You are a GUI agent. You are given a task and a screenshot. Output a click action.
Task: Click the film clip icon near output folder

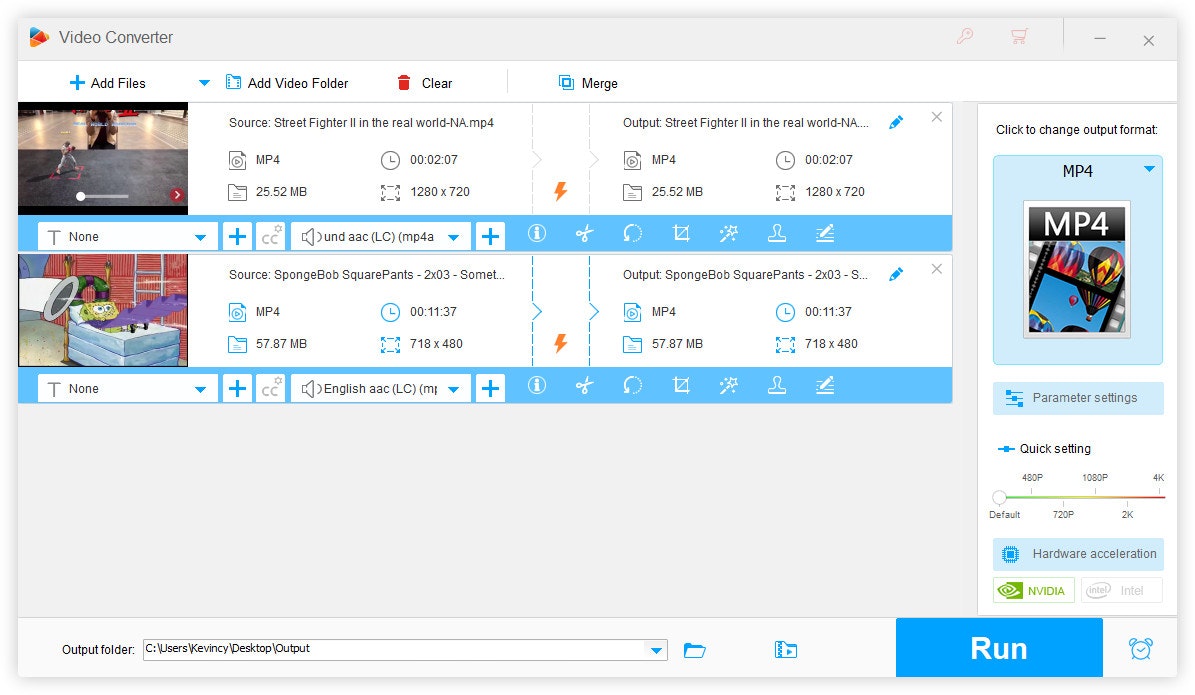pos(786,650)
